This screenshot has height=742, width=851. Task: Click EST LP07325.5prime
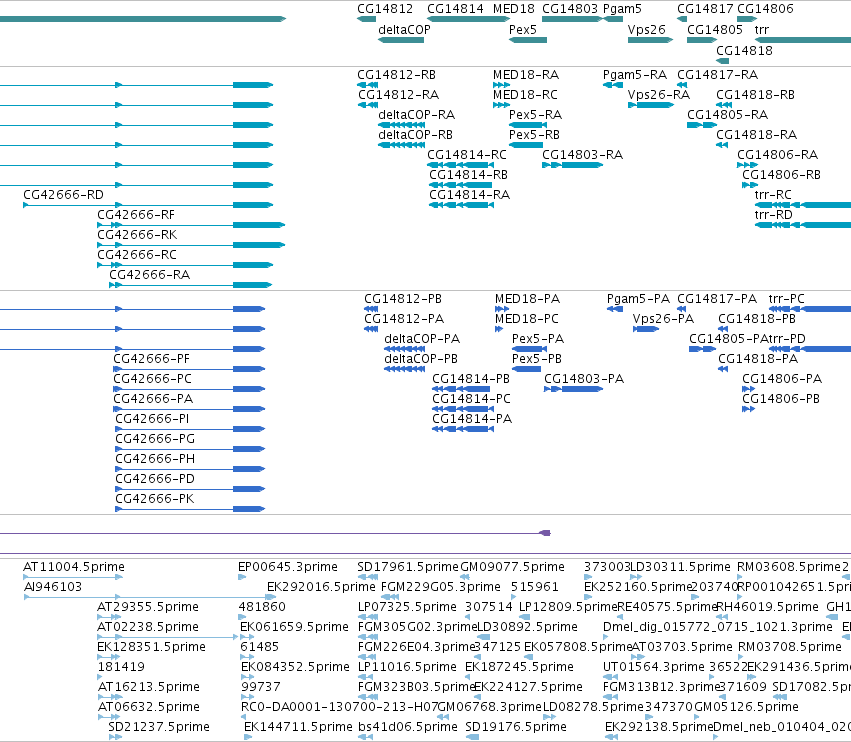point(407,607)
